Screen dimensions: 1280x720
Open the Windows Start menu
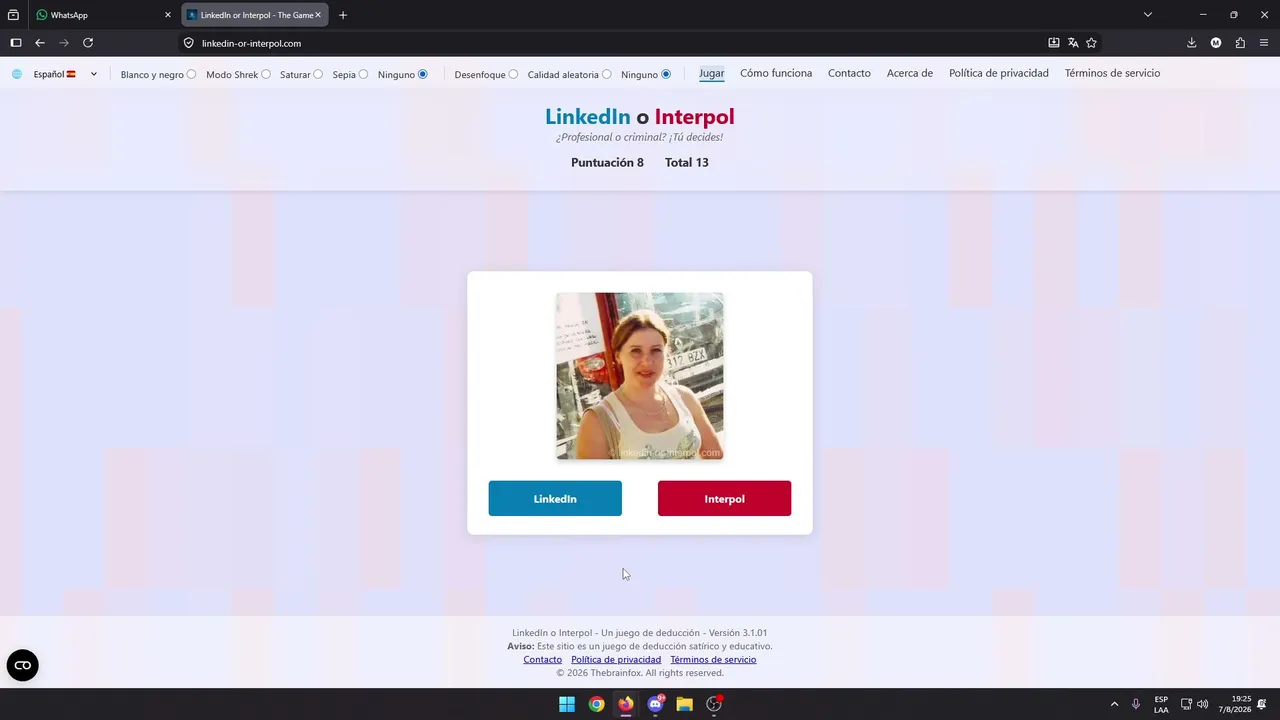pyautogui.click(x=567, y=704)
